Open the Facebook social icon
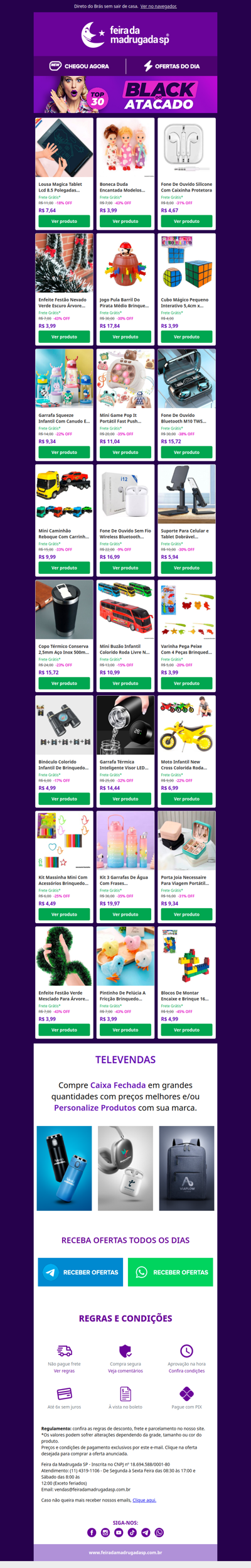 [92, 1532]
